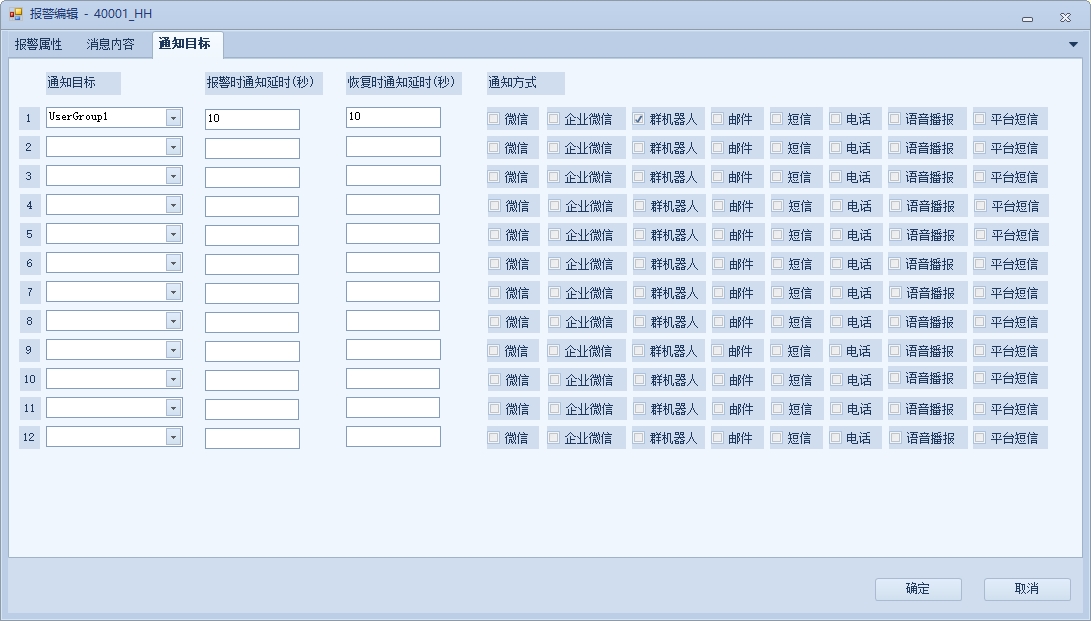Switch to the 报警属性 tab
The image size is (1091, 621).
[39, 45]
